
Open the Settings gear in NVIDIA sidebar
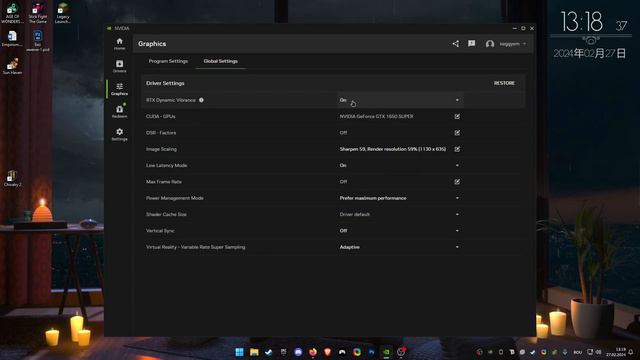[x=119, y=134]
